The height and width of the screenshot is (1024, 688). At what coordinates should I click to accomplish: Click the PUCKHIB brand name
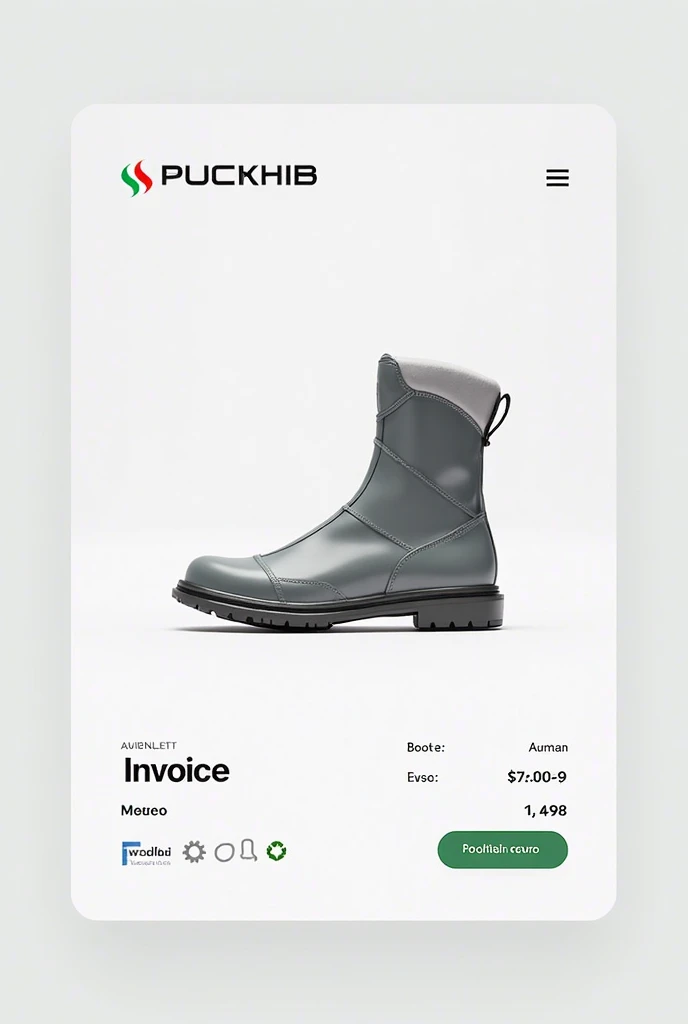239,176
